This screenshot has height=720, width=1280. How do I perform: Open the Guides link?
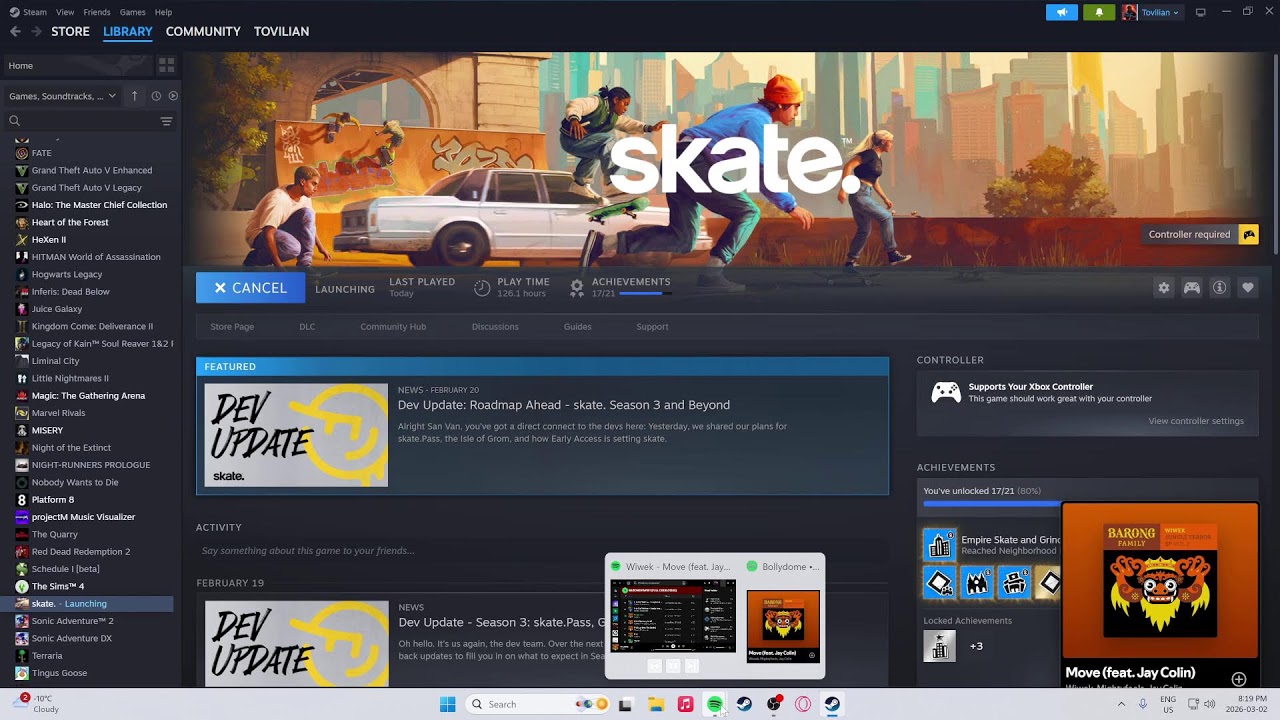(577, 327)
